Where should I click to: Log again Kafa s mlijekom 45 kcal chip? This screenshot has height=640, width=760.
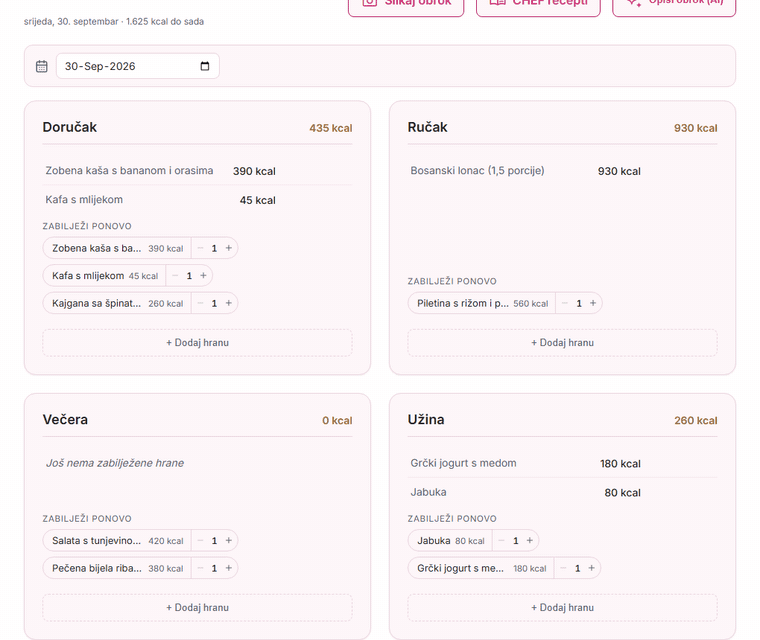tap(105, 276)
